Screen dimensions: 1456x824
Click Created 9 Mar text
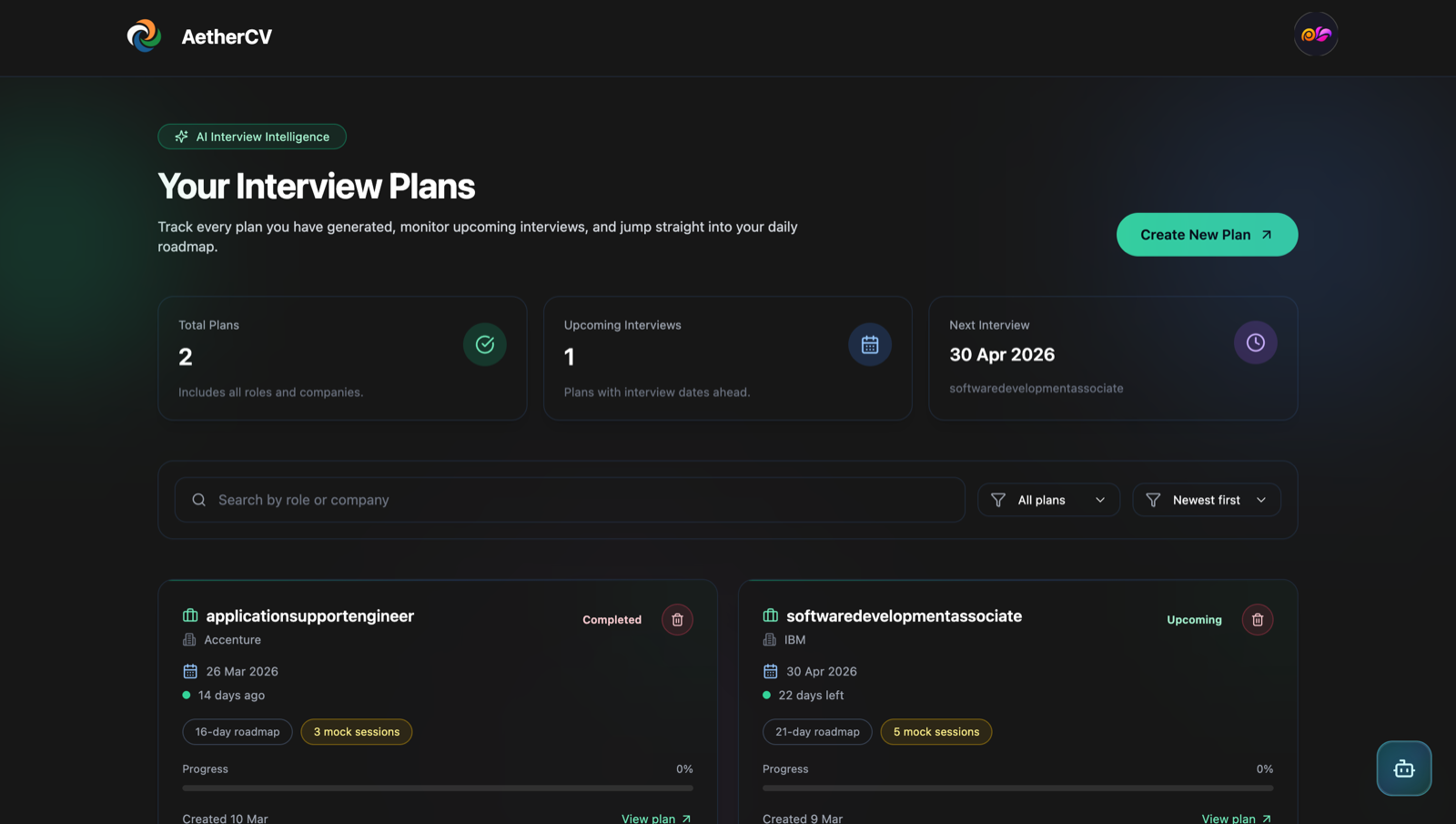pos(803,819)
